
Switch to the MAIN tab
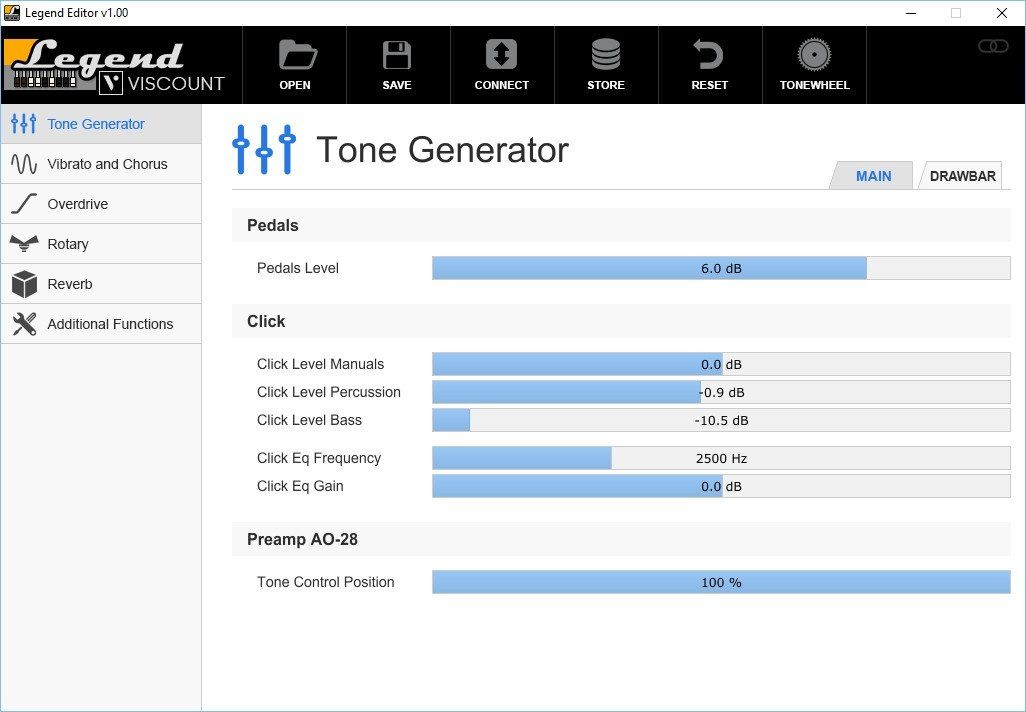pos(873,176)
